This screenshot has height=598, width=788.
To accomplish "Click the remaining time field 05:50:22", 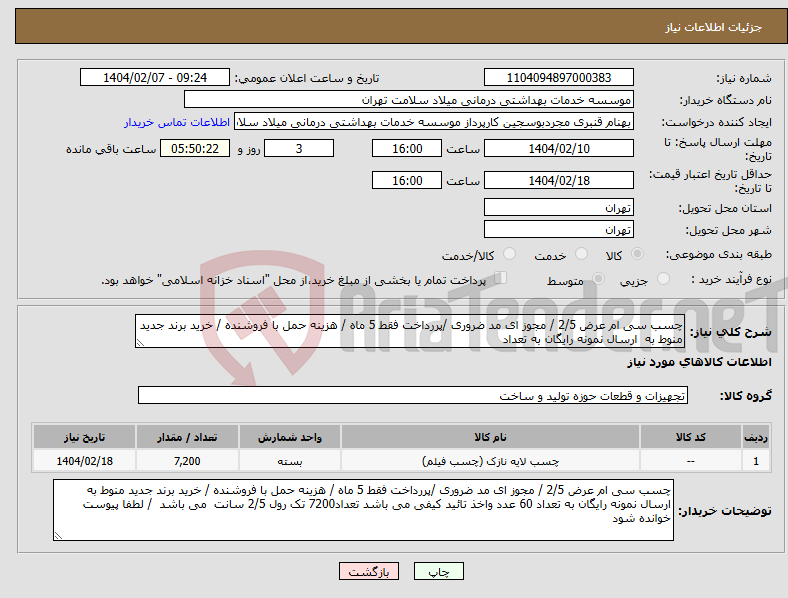I will tap(195, 148).
